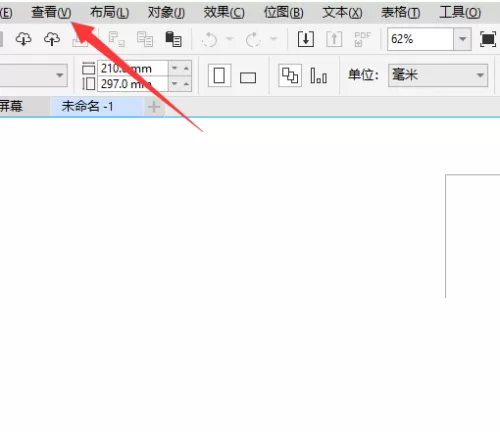Open the 文本(X) menu
The image size is (500, 432).
point(342,13)
